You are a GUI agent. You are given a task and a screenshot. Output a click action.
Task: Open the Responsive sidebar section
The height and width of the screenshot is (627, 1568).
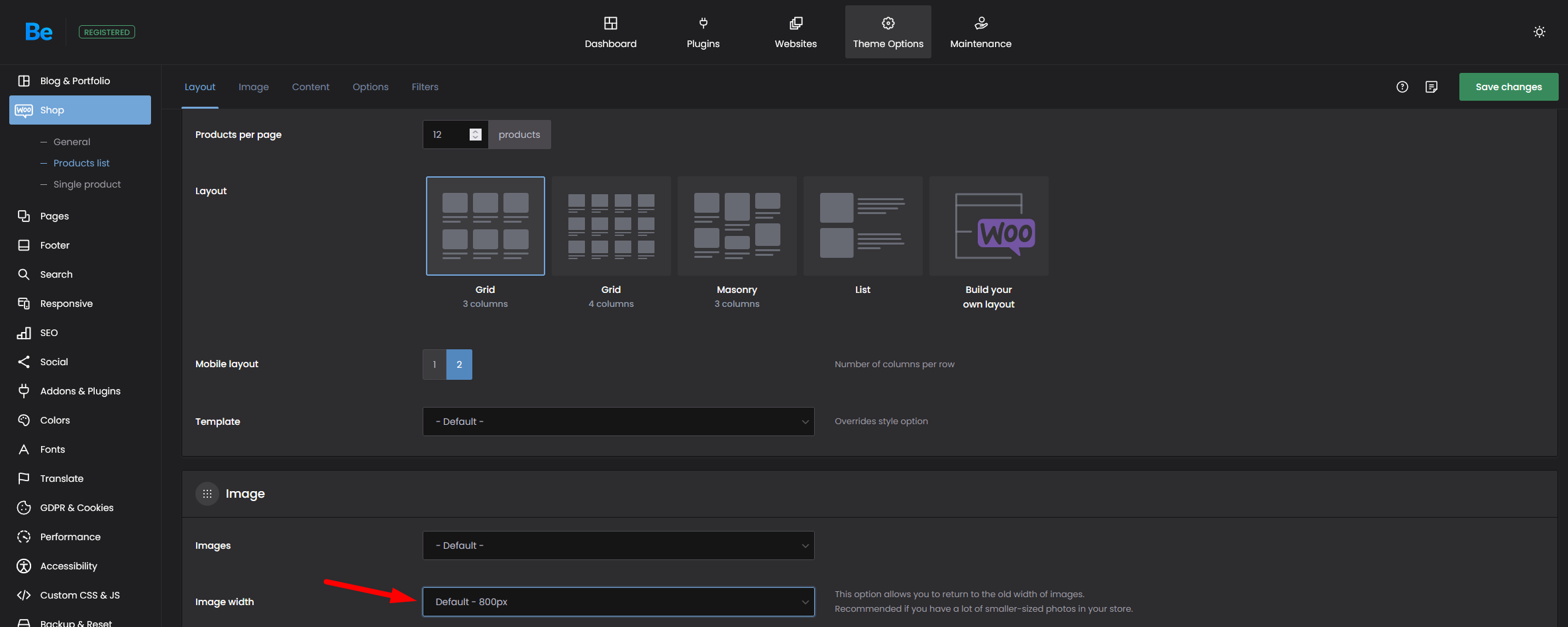click(x=80, y=304)
